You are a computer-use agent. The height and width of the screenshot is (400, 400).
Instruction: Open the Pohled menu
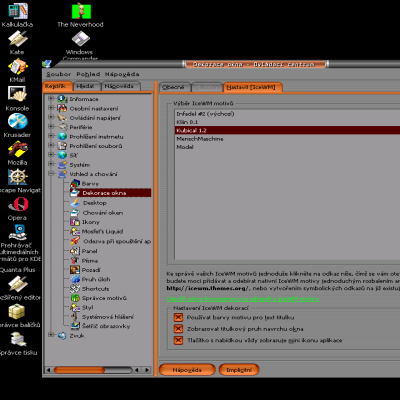click(88, 74)
